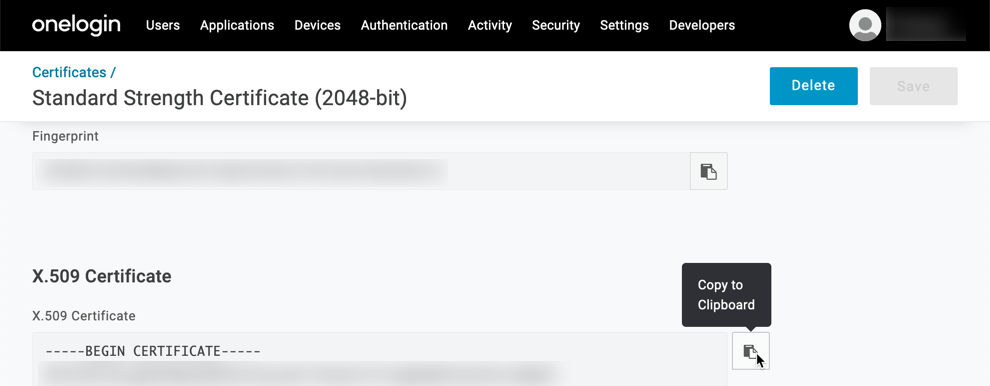The width and height of the screenshot is (990, 386).
Task: Open the user avatar profile icon
Action: (865, 25)
